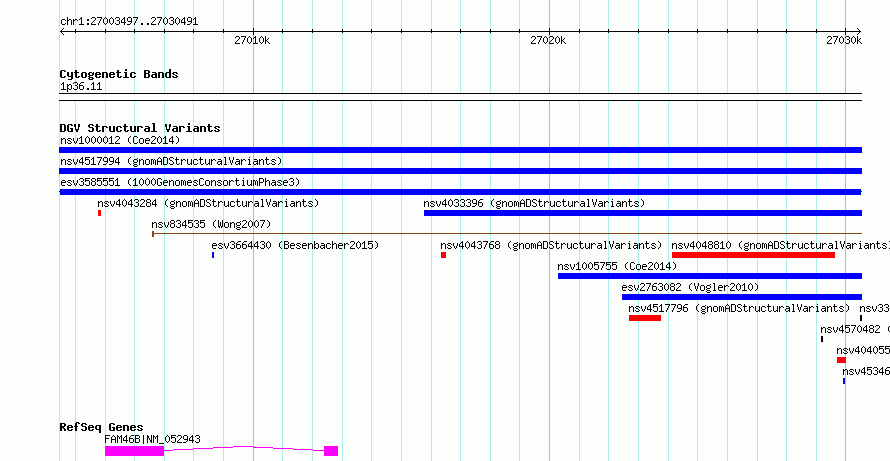Open esv3585551 (1000GenomesConsortiumPhase3) label
This screenshot has width=890, height=461.
(180, 182)
